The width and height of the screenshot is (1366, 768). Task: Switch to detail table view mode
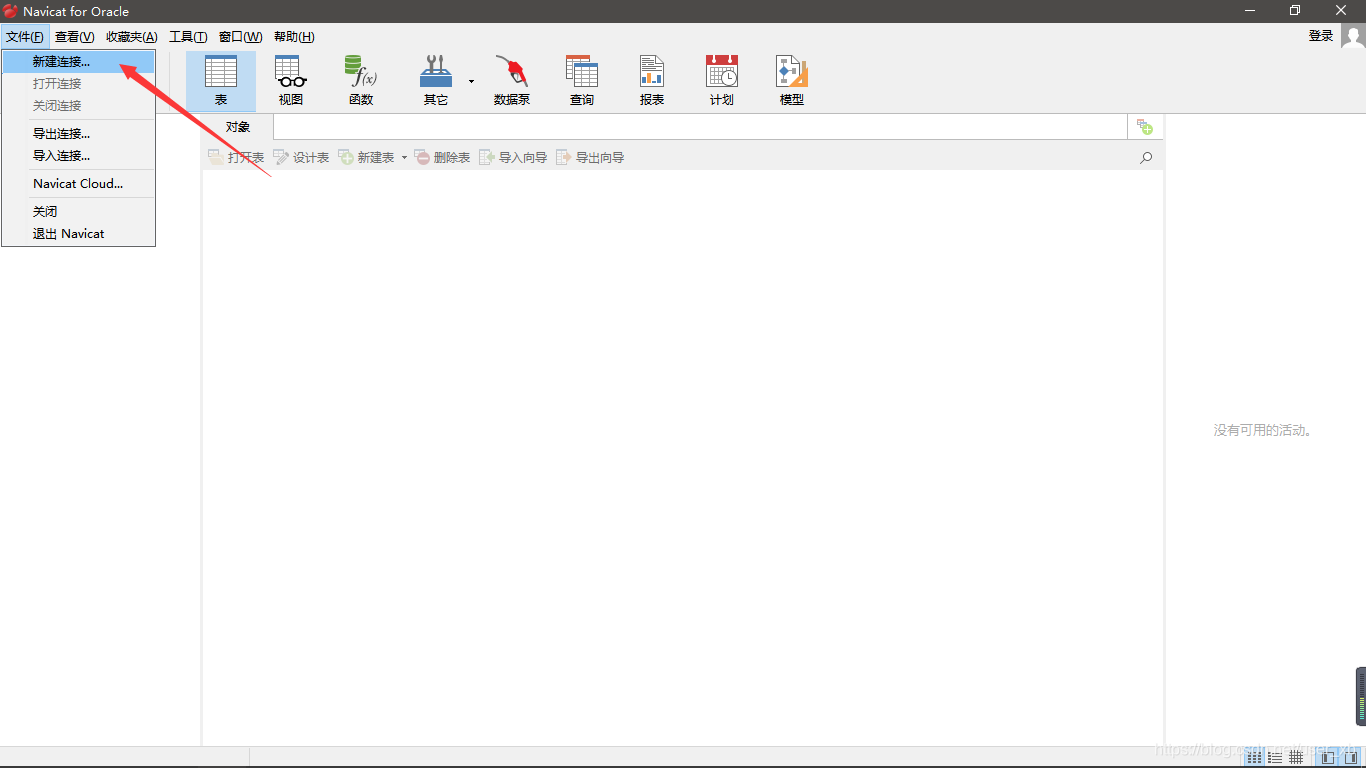click(1296, 758)
